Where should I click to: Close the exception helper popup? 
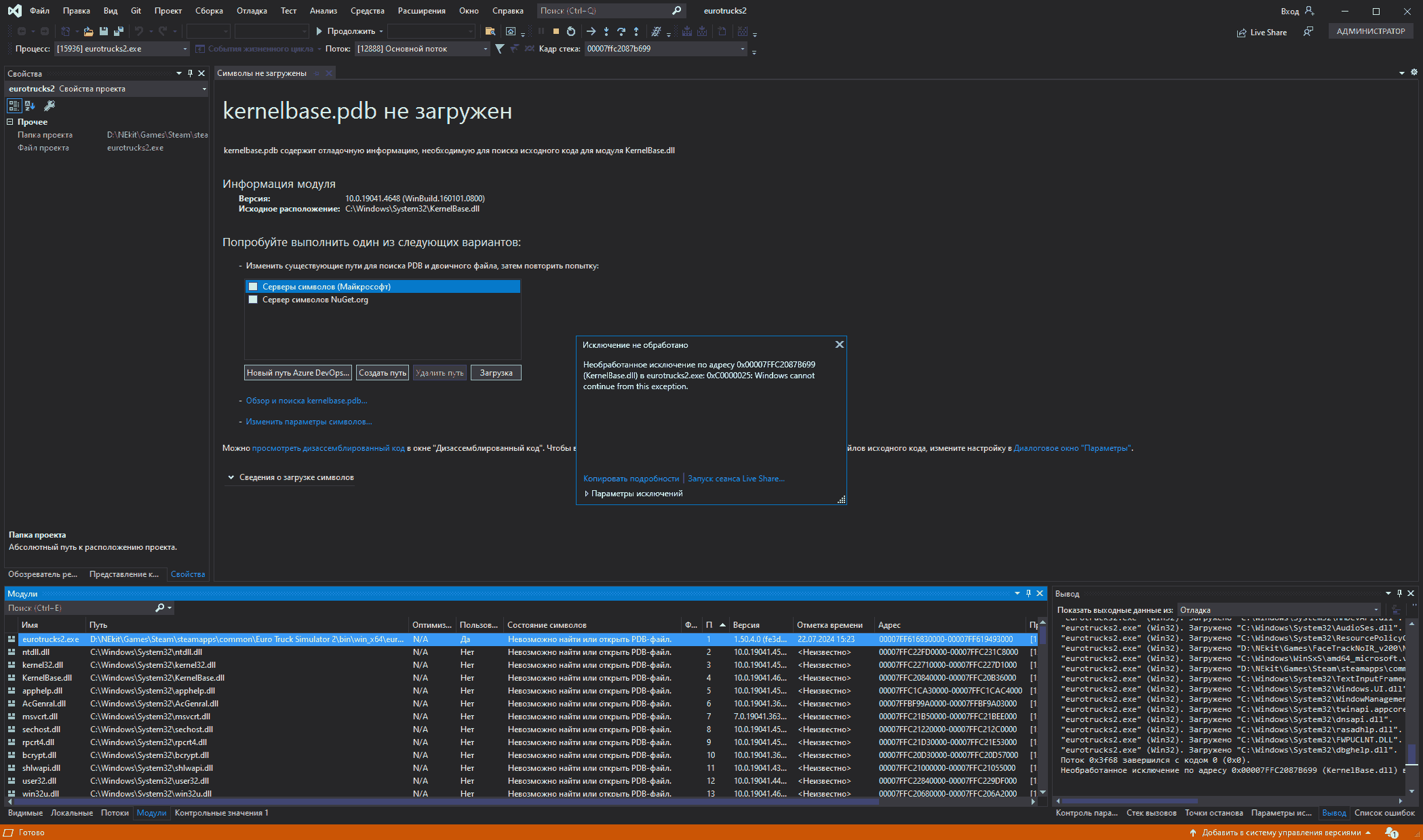point(840,344)
